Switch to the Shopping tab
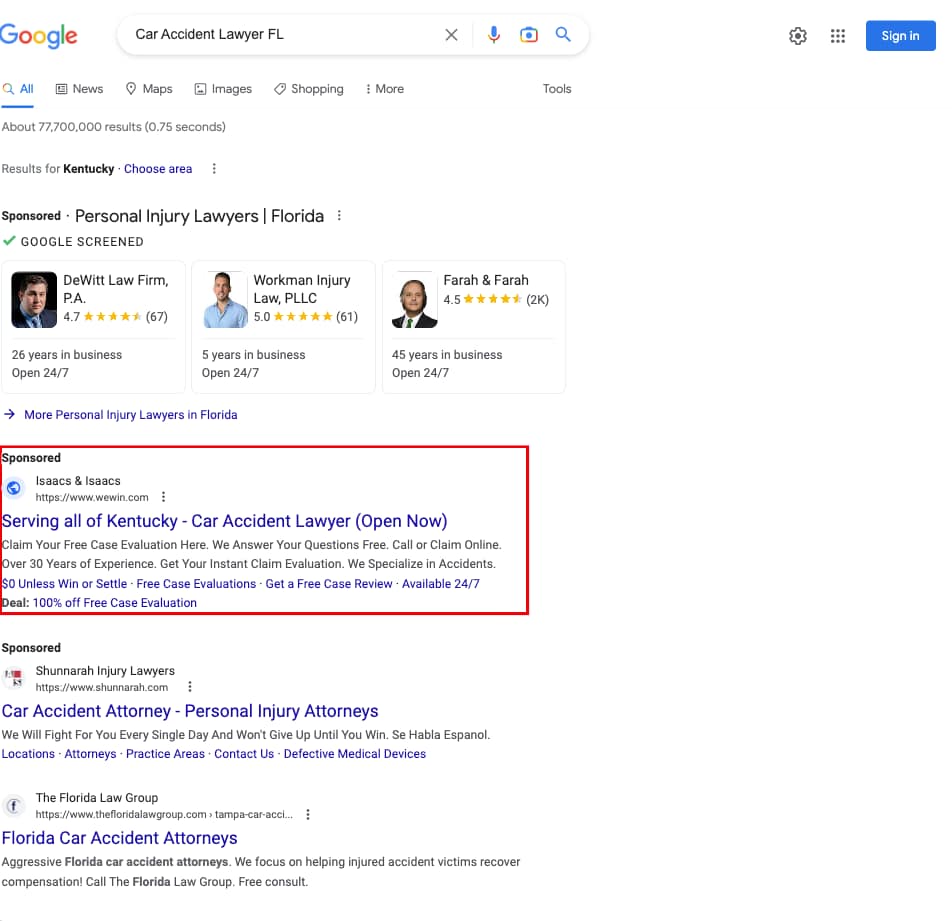 308,89
